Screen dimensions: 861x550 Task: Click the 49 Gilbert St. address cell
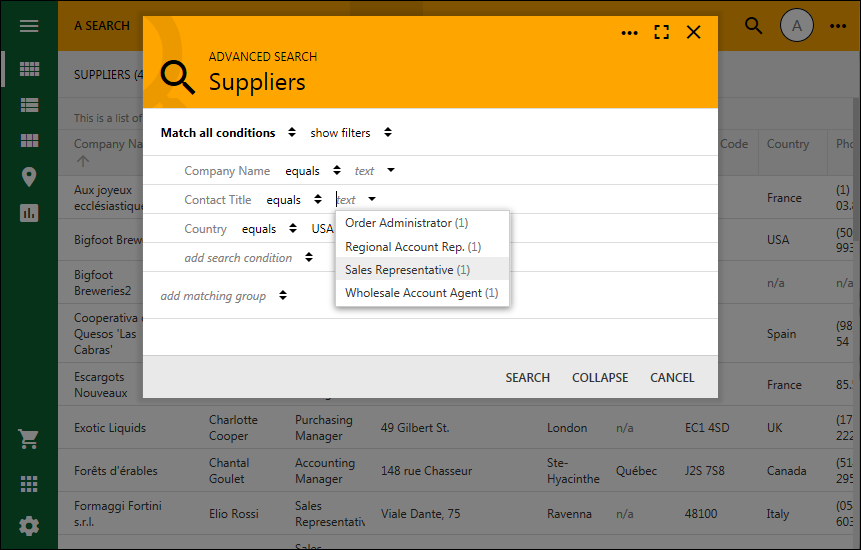pyautogui.click(x=415, y=428)
